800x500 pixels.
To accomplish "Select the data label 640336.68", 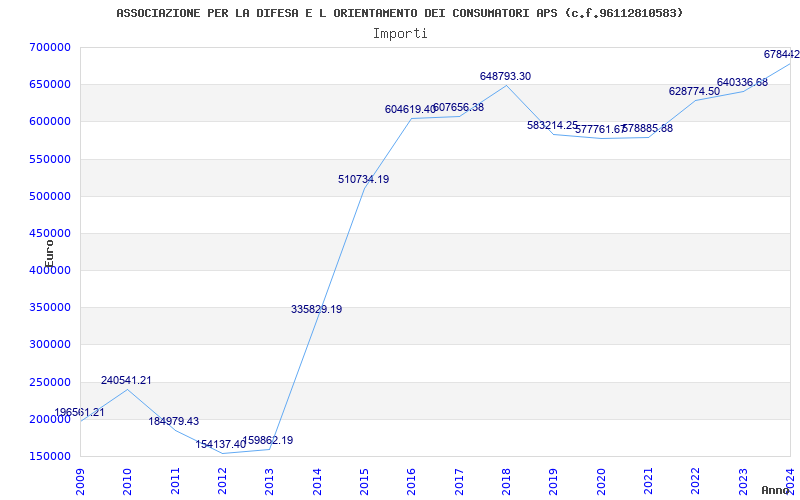I will pos(742,83).
